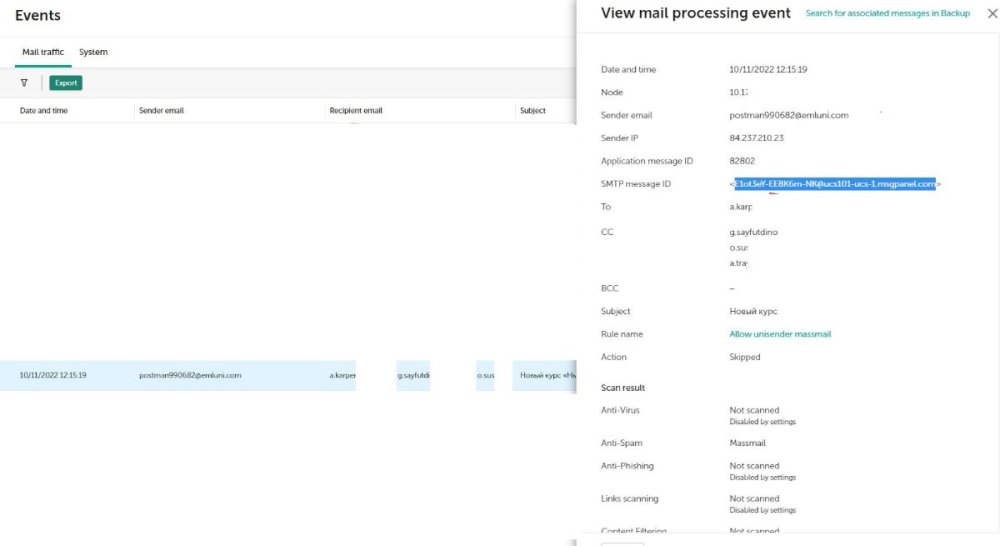
Task: Select the 10/11/2022 12:15:19 event row
Action: [x=53, y=375]
